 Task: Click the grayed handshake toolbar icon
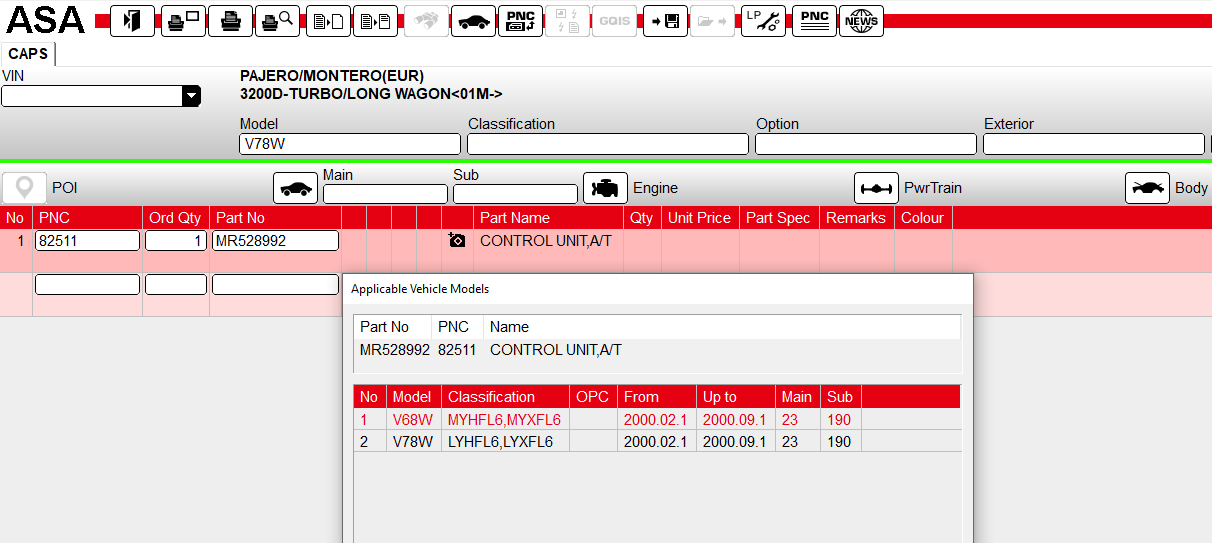coord(426,21)
